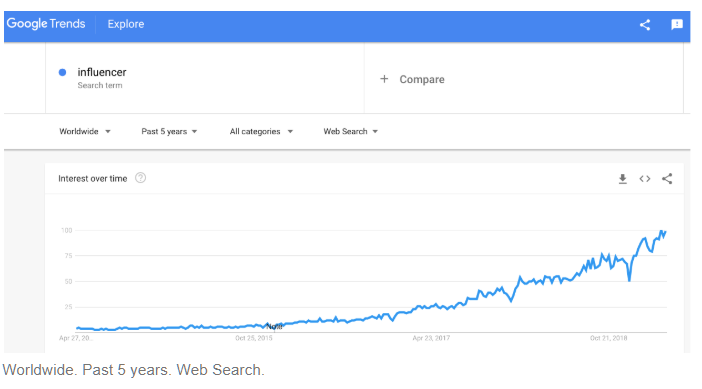Image resolution: width=702 pixels, height=389 pixels.
Task: Click the share icon in the blue header
Action: (645, 25)
